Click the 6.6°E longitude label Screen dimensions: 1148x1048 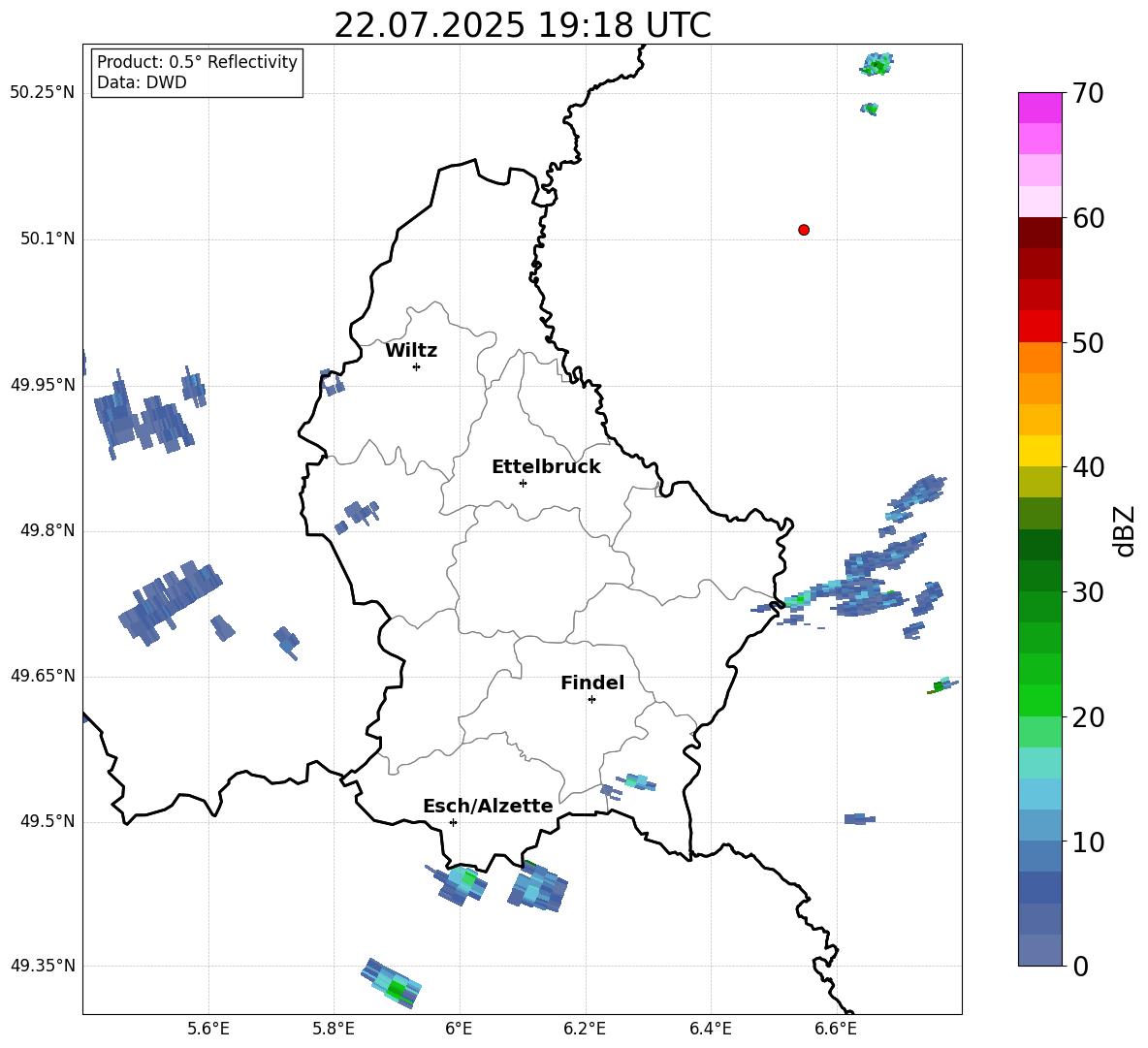(x=836, y=1029)
